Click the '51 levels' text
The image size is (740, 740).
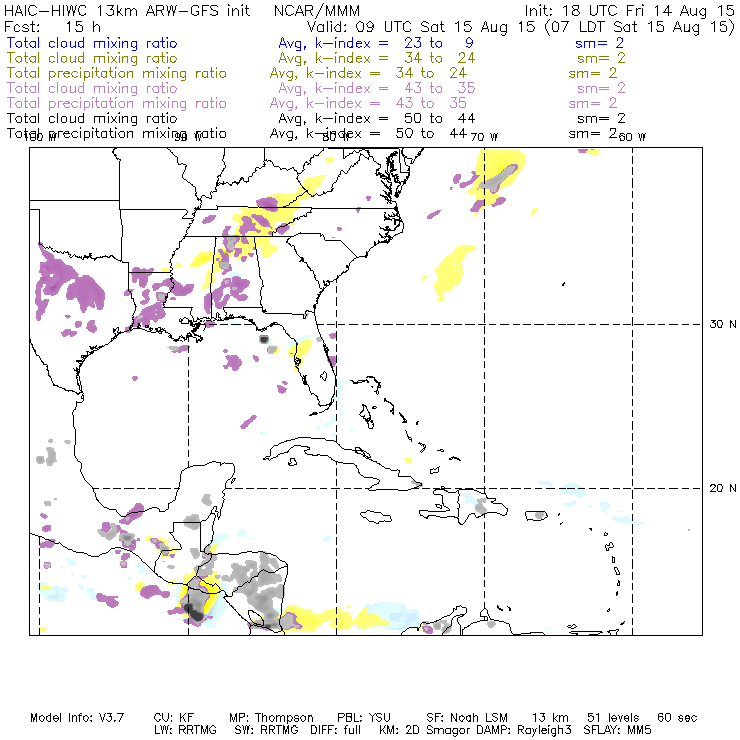click(x=613, y=718)
